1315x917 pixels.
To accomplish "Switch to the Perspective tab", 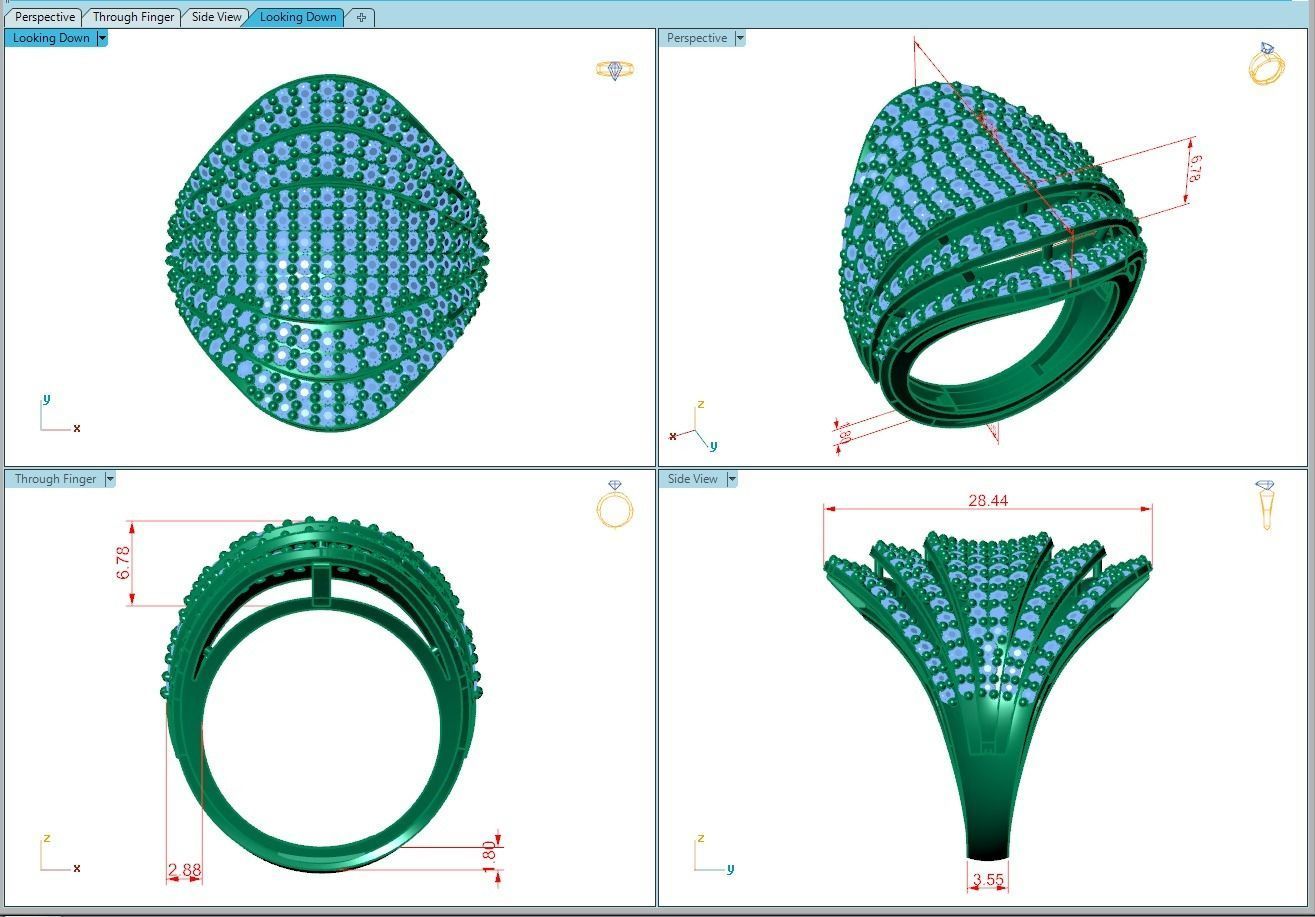I will coord(45,17).
